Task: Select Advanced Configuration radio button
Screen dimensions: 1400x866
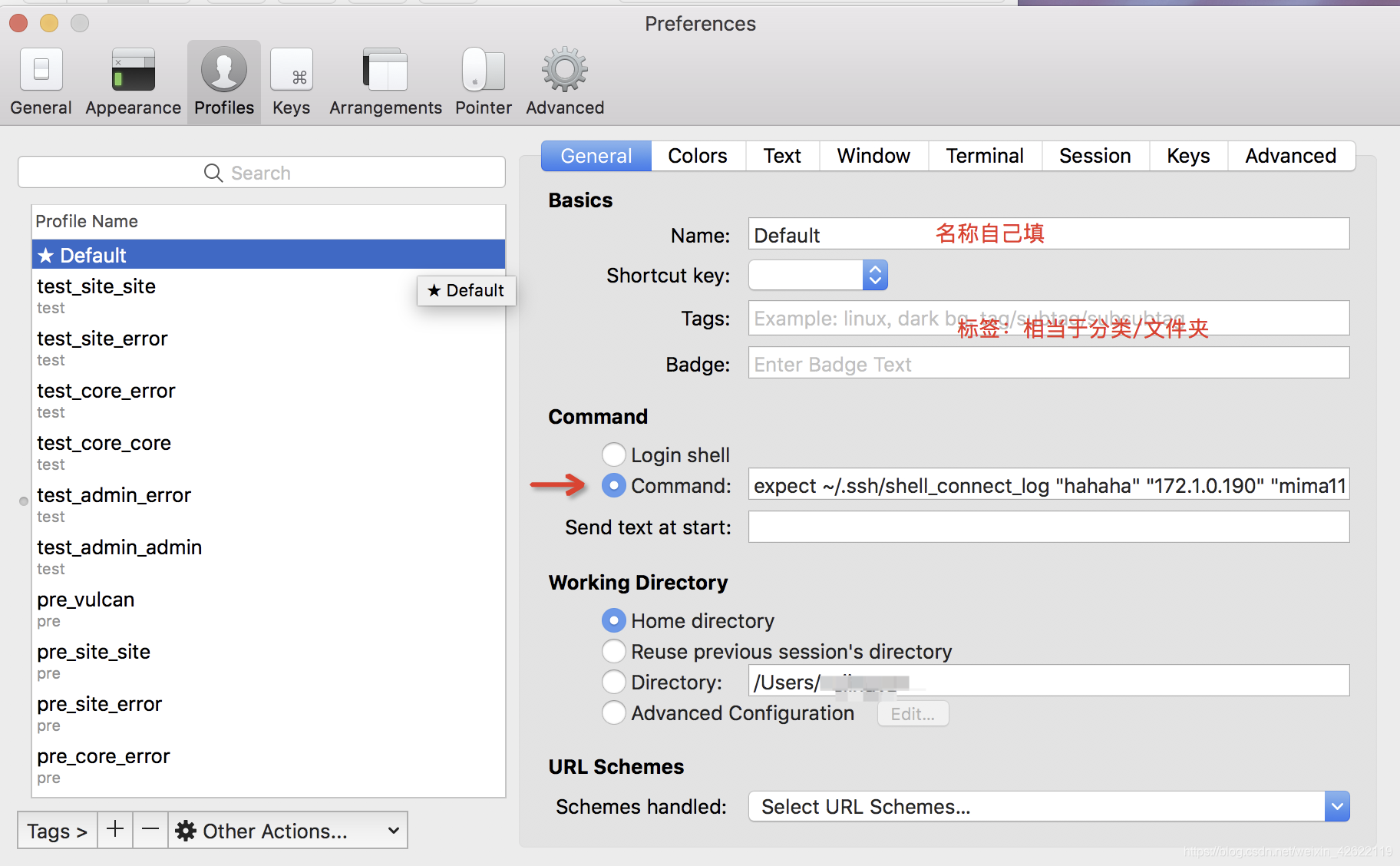Action: [x=613, y=712]
